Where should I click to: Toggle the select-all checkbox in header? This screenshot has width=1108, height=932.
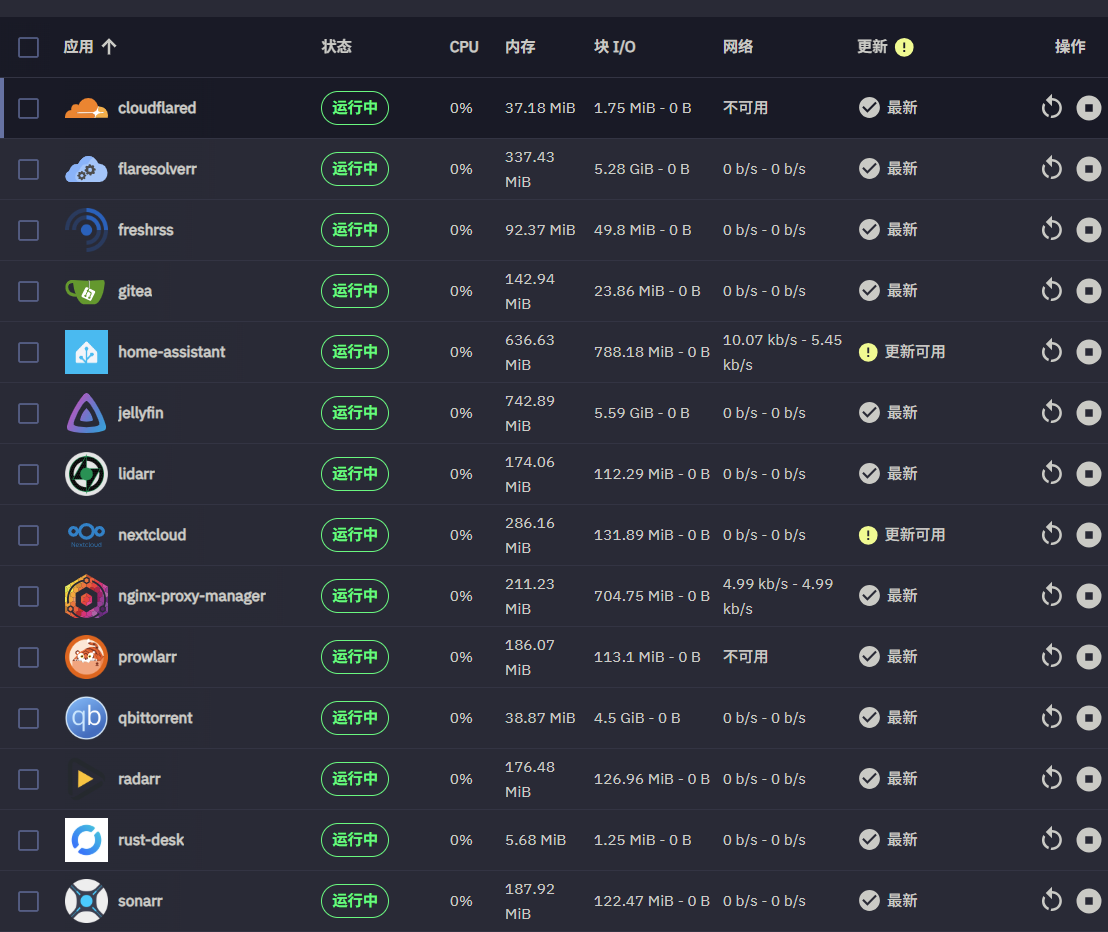(28, 47)
